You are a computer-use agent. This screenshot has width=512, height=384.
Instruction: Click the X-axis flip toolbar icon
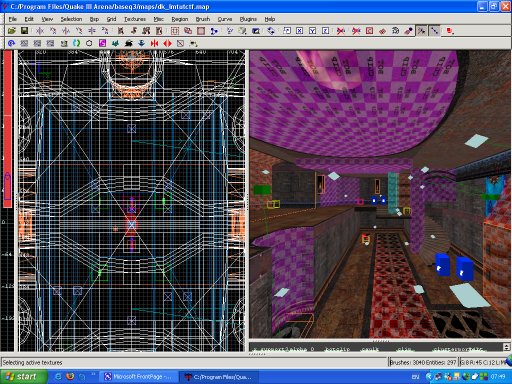click(40, 31)
